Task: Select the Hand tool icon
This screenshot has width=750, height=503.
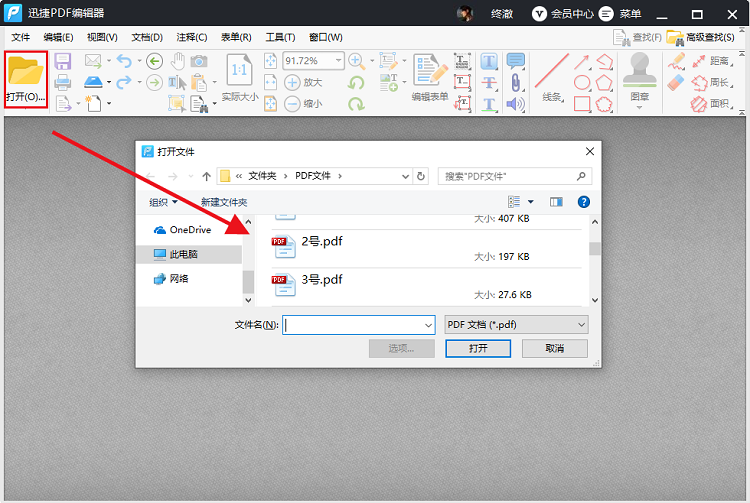Action: pos(177,61)
